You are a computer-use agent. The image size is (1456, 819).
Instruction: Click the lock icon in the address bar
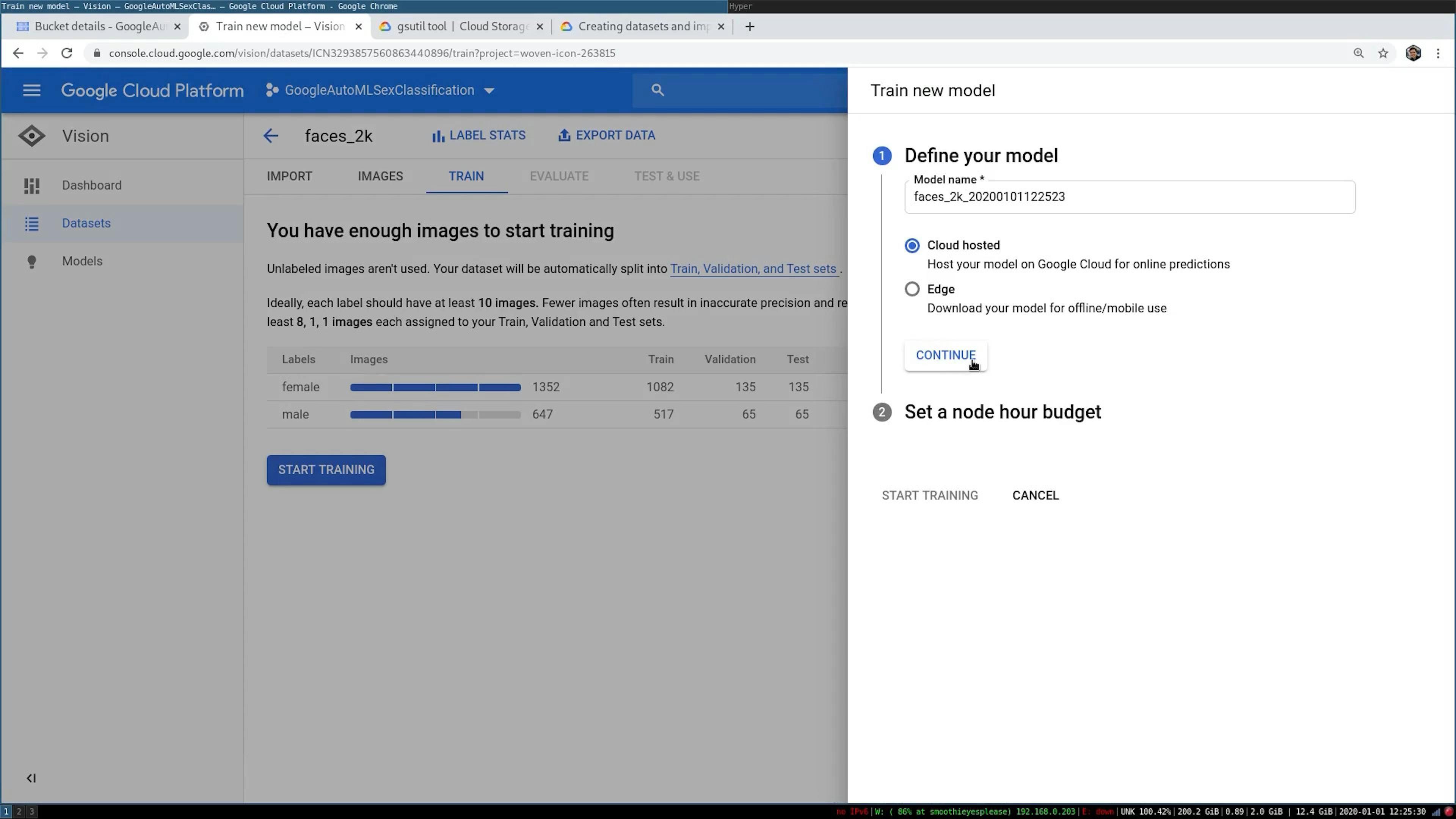(97, 53)
